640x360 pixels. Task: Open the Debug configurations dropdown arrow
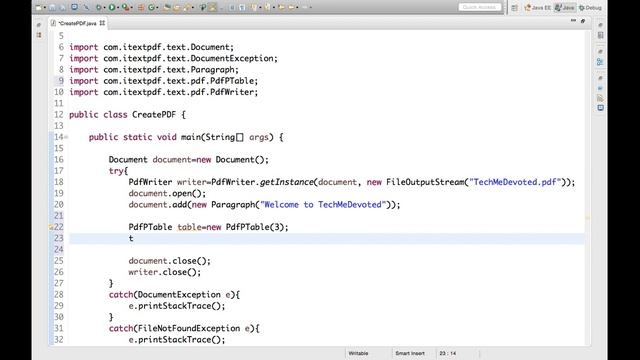(104, 7)
